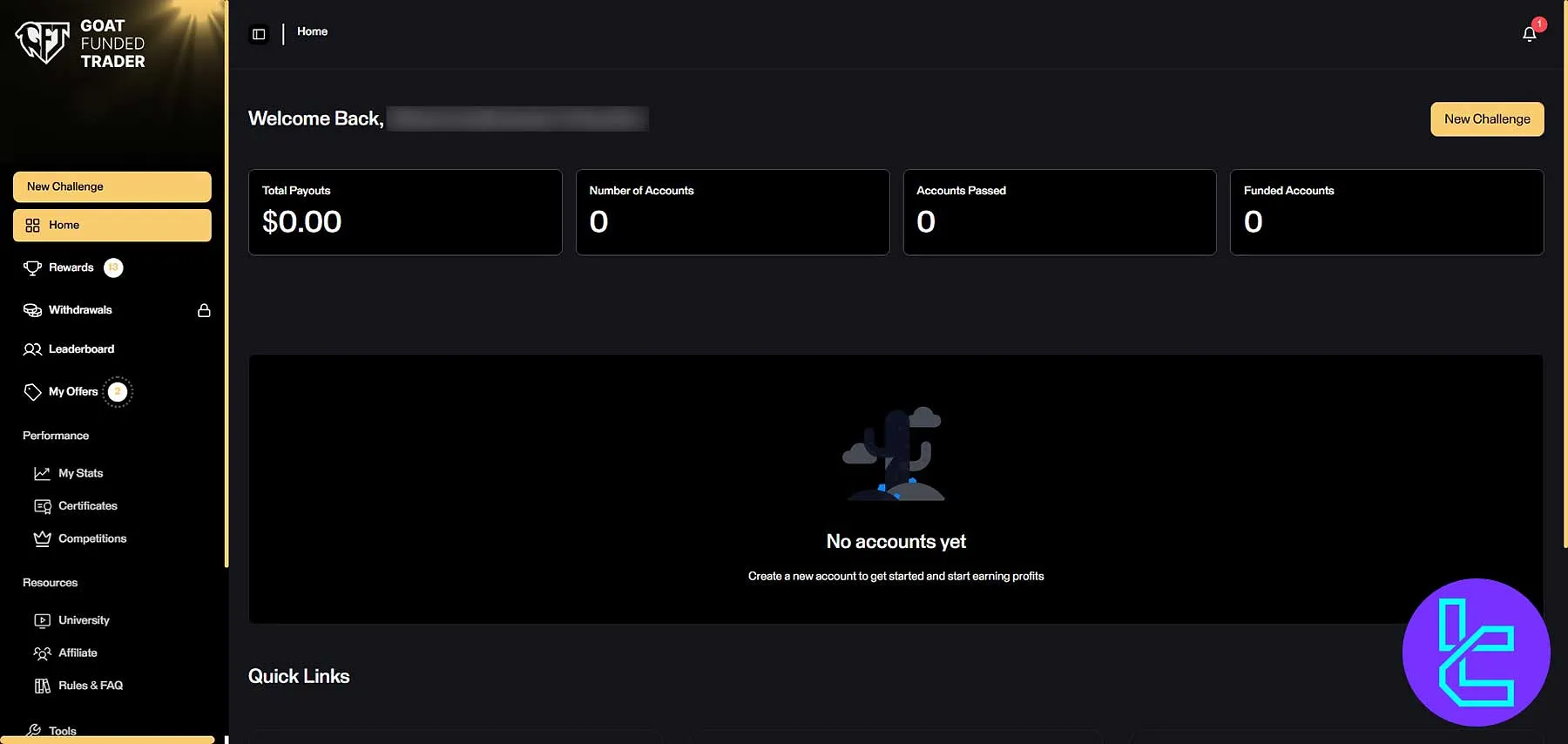
Task: Select the Home sidebar item
Action: tap(112, 226)
